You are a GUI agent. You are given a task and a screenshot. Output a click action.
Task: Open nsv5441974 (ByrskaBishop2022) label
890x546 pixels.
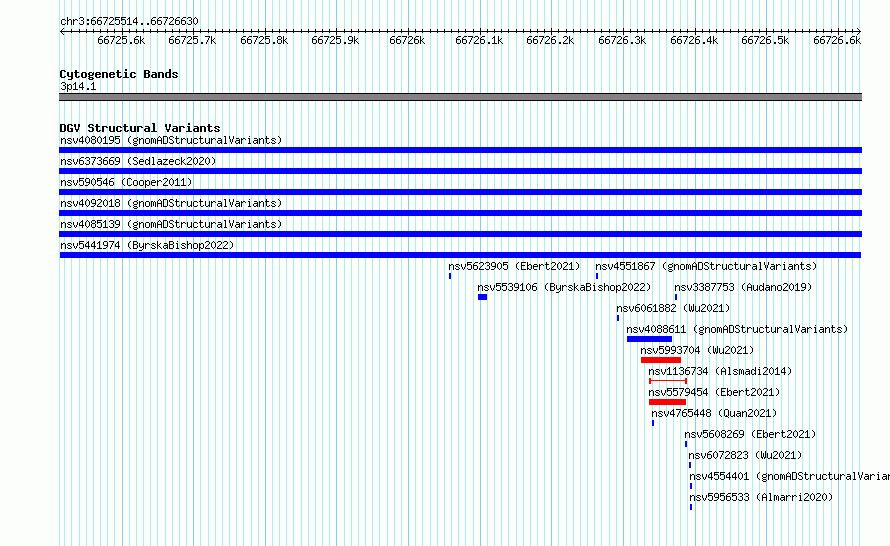pos(147,245)
